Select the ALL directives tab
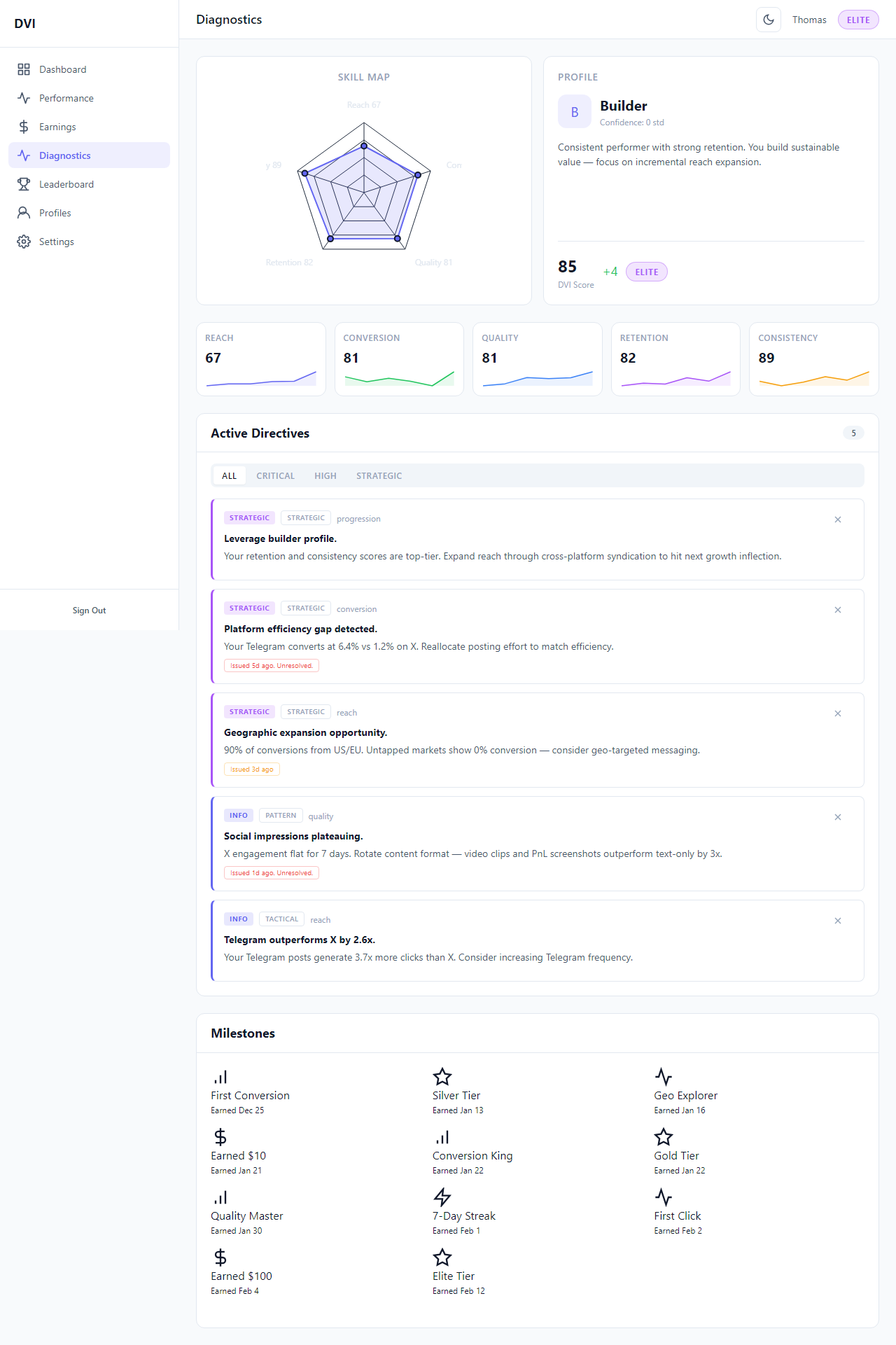Viewport: 896px width, 1345px height. 229,476
